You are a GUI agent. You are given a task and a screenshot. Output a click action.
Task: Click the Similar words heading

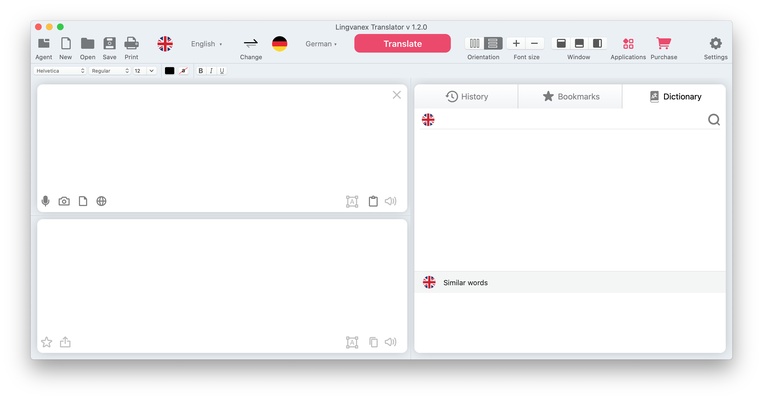(x=465, y=283)
